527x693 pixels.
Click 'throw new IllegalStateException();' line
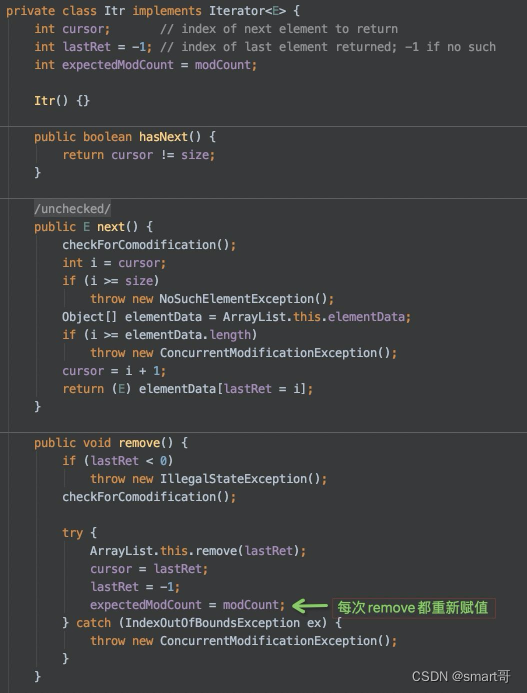209,480
